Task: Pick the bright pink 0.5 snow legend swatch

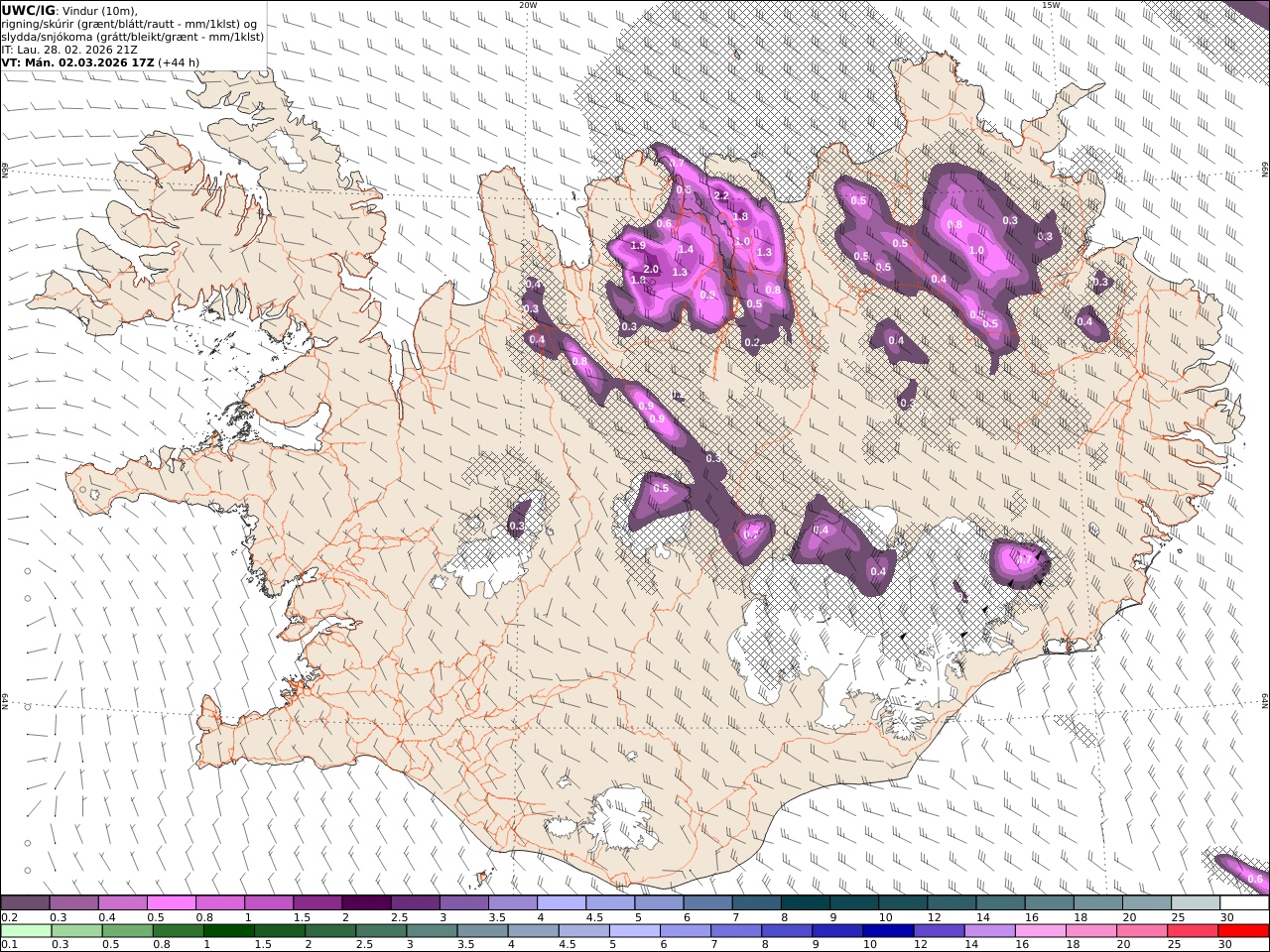Action: coord(171,903)
